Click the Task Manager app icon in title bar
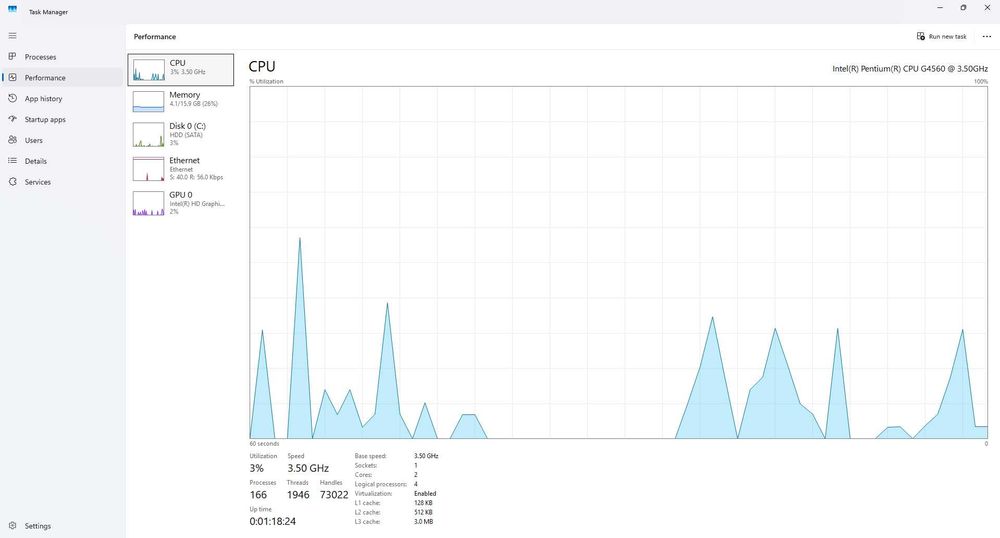 click(x=12, y=10)
